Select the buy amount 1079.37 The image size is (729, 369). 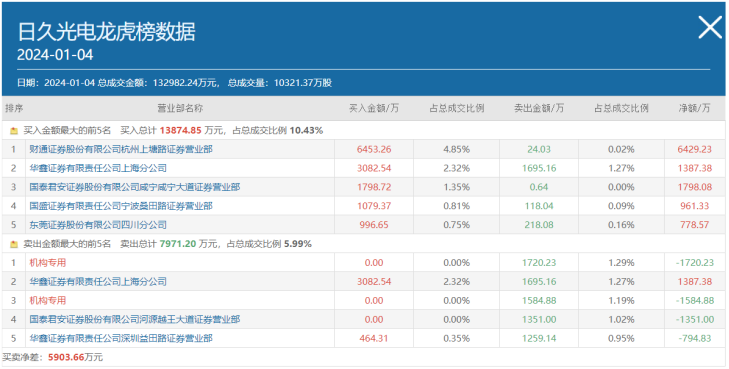[x=374, y=206]
